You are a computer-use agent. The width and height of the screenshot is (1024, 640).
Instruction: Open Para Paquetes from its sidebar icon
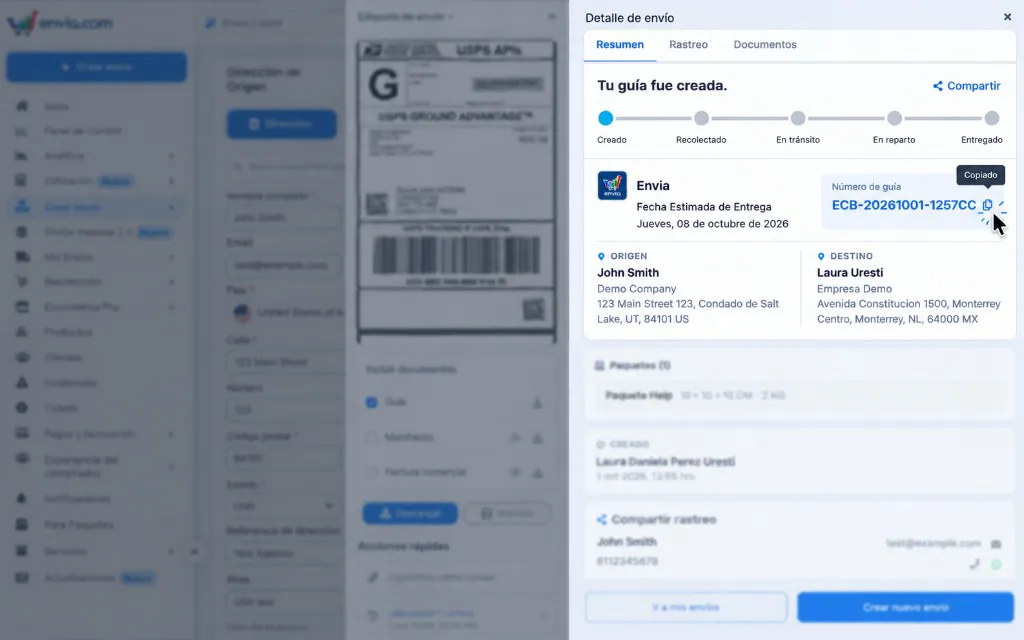(x=22, y=524)
